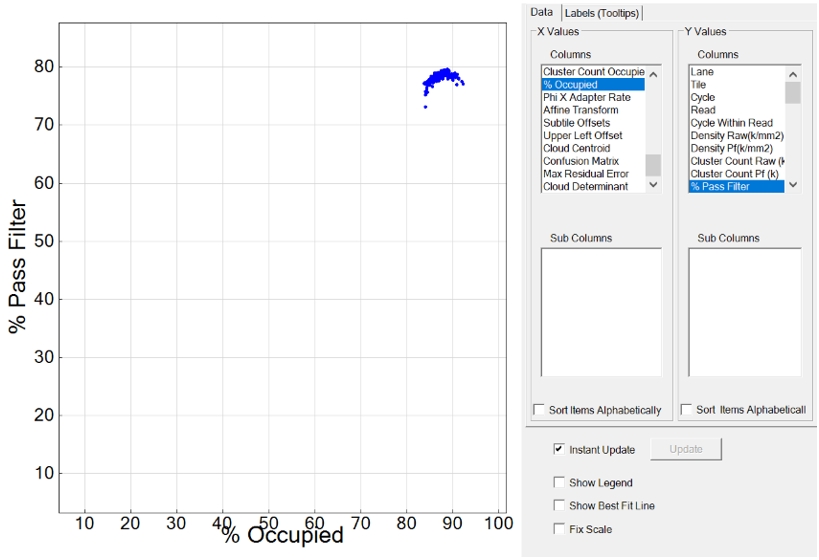Turn on Show Legend
The image size is (819, 560).
559,483
